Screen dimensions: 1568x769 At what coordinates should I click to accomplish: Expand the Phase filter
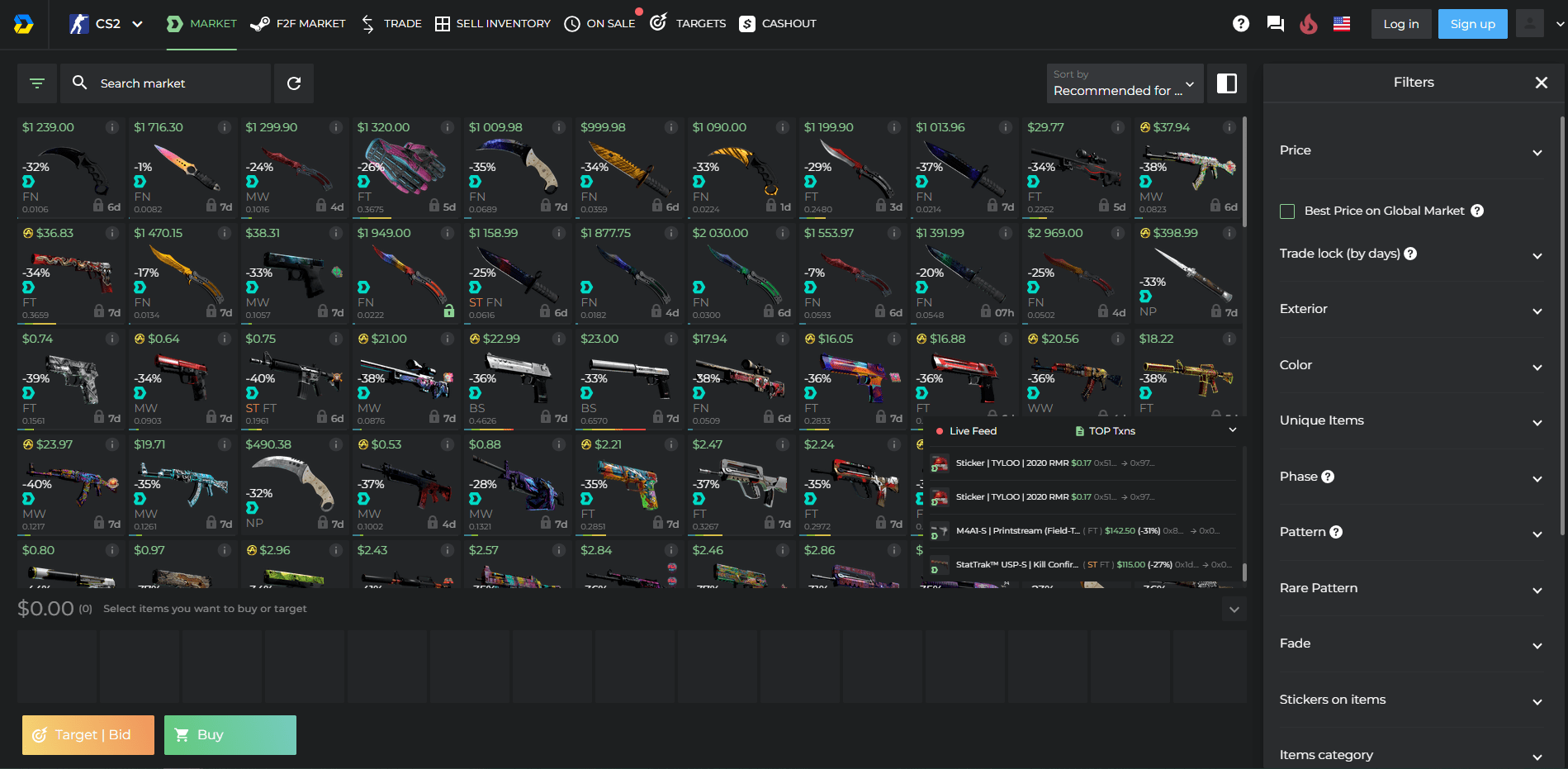tap(1412, 477)
